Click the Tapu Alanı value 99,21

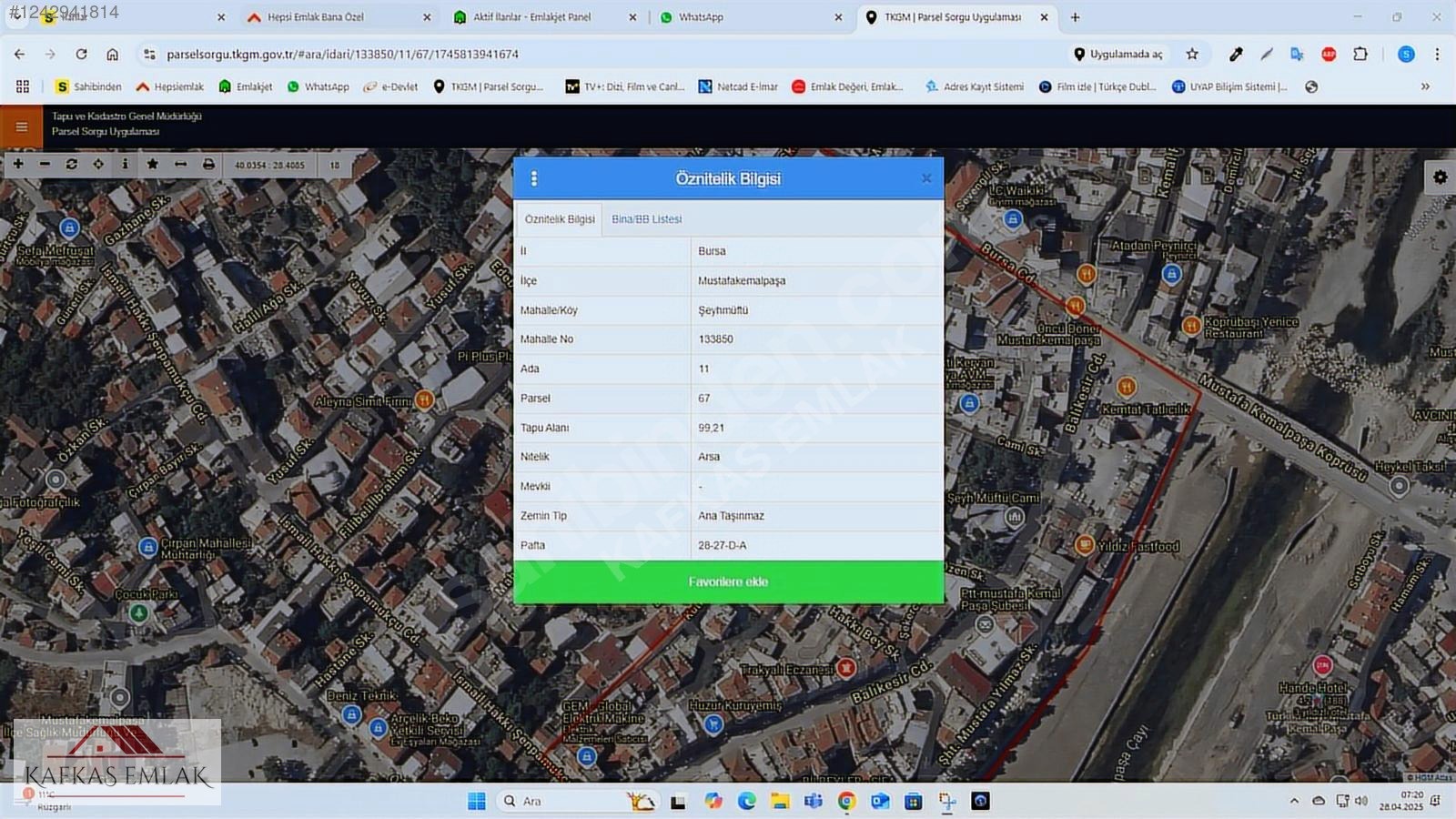tap(712, 428)
